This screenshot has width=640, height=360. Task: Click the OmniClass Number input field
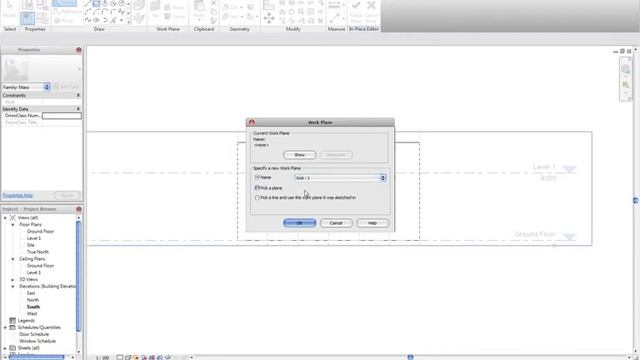(62, 116)
